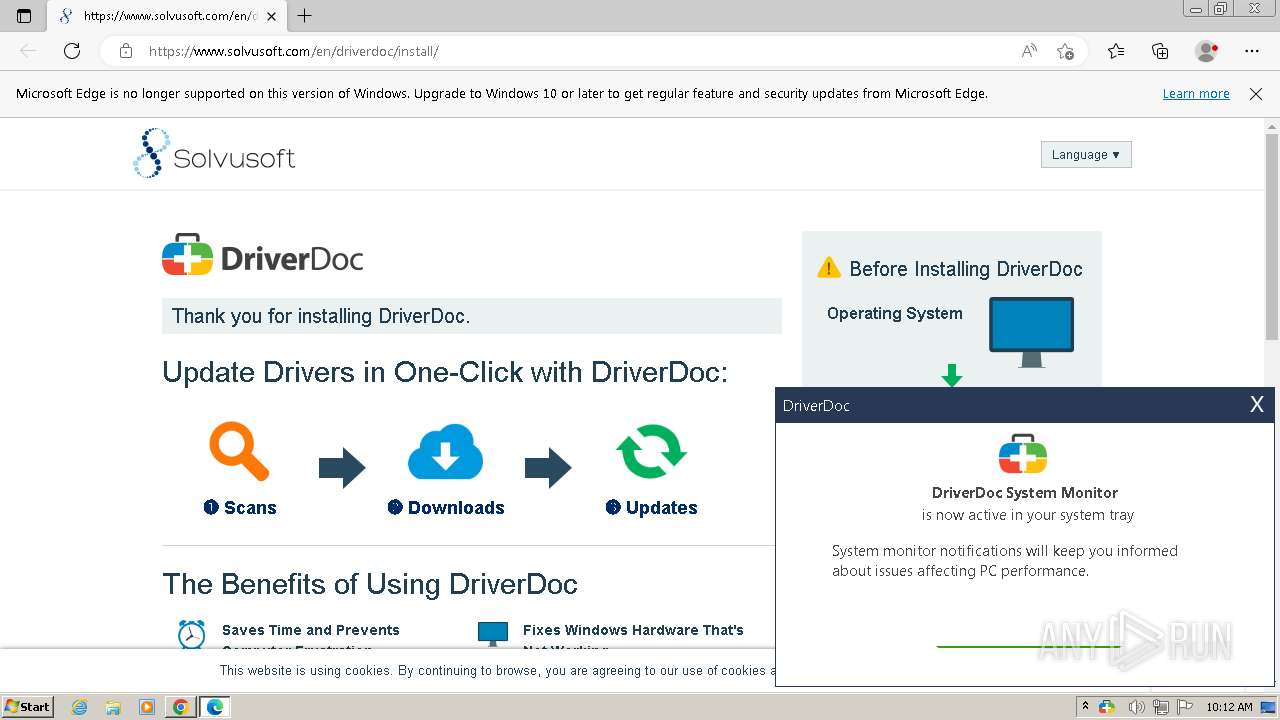Open Edge Settings and more ellipsis
Screen dimensions: 1280x720
1252,51
